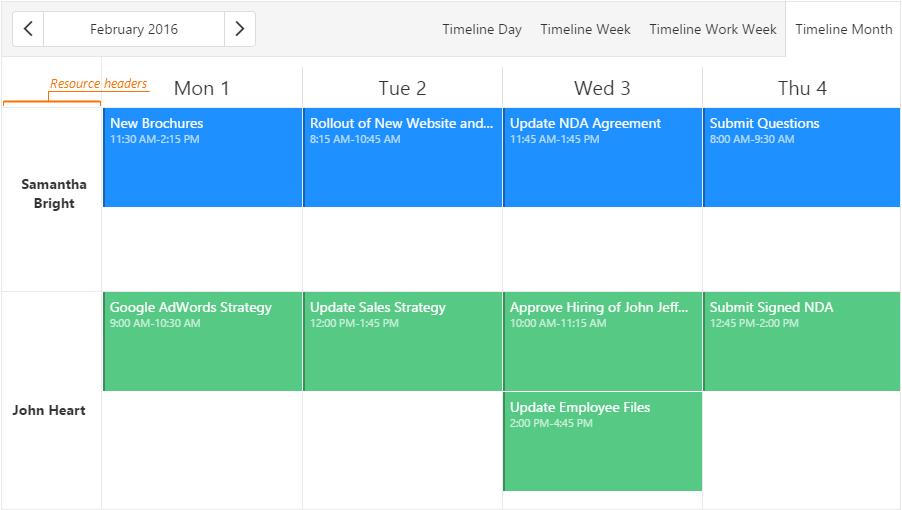This screenshot has width=902, height=510.
Task: Open Google AdWords Strategy appointment
Action: click(x=202, y=341)
